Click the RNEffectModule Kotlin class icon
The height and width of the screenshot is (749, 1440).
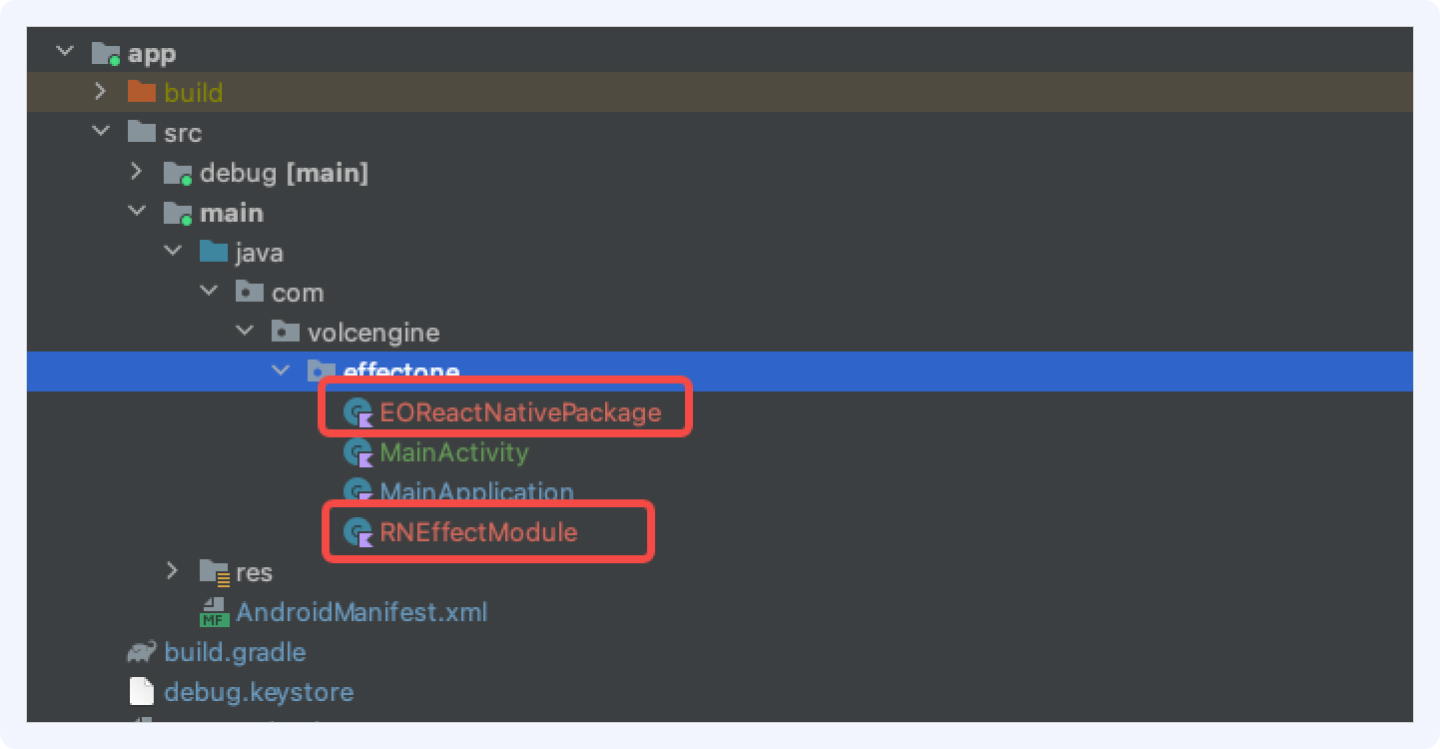click(x=358, y=532)
